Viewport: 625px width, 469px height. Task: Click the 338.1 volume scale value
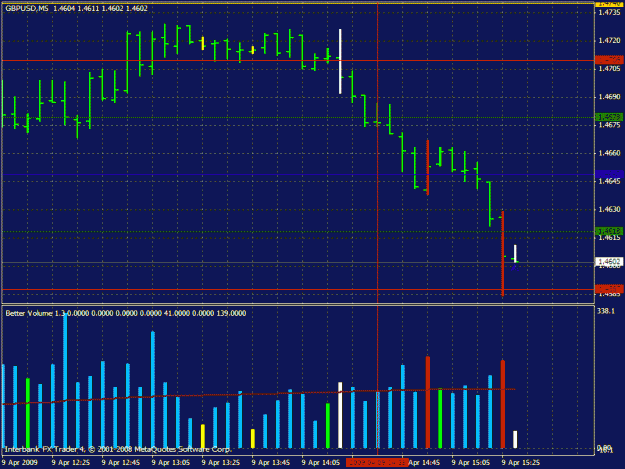tap(606, 311)
